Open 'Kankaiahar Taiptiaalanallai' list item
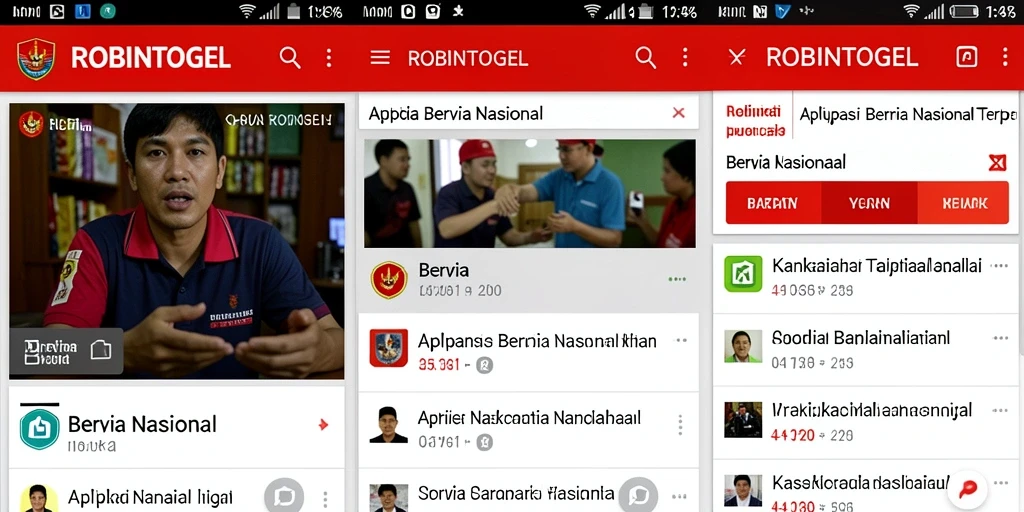 (865, 278)
